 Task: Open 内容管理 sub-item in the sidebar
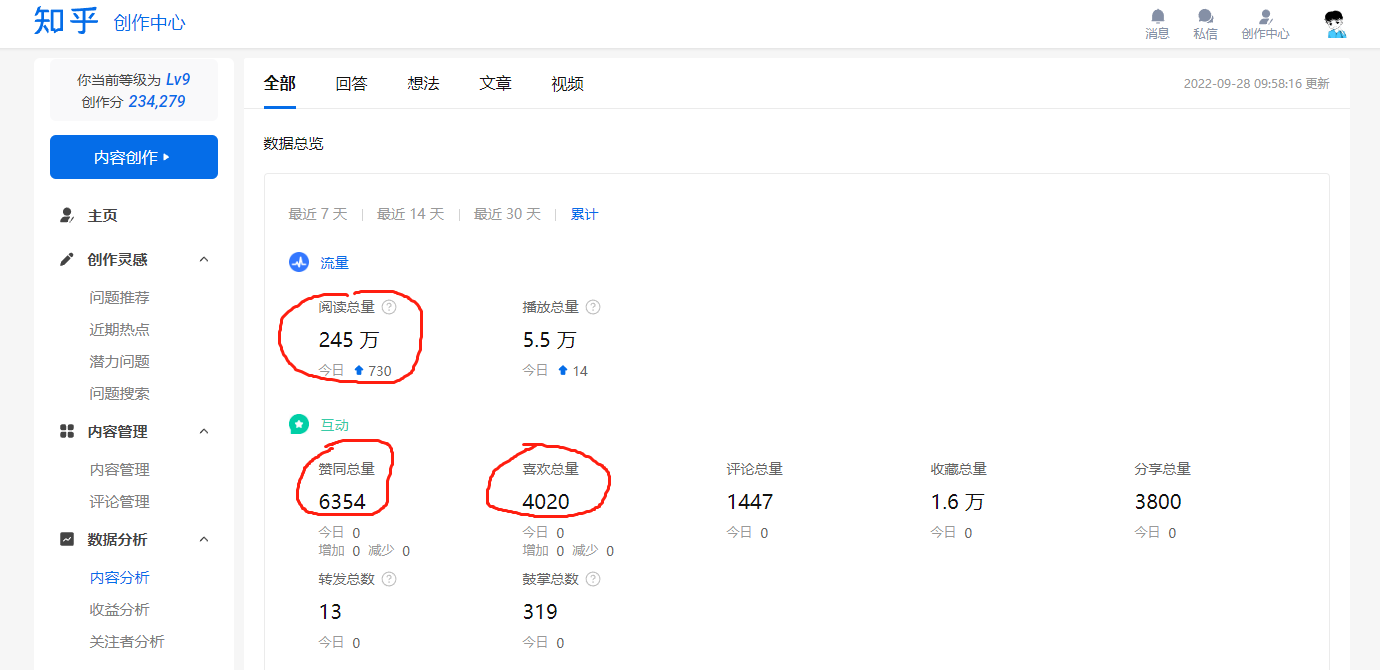coord(119,469)
